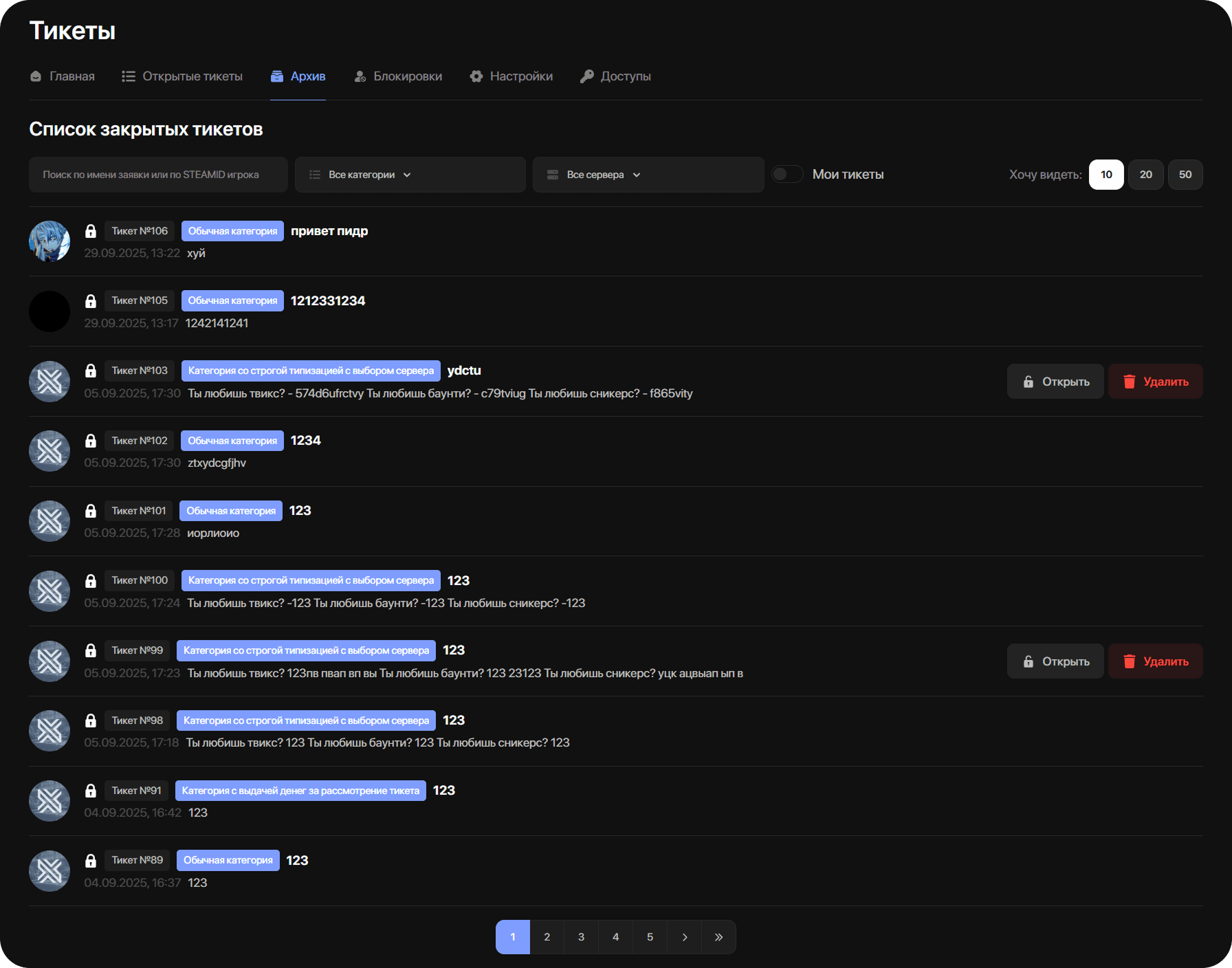
Task: Click the chevron next to Все сервера
Action: pyautogui.click(x=637, y=175)
